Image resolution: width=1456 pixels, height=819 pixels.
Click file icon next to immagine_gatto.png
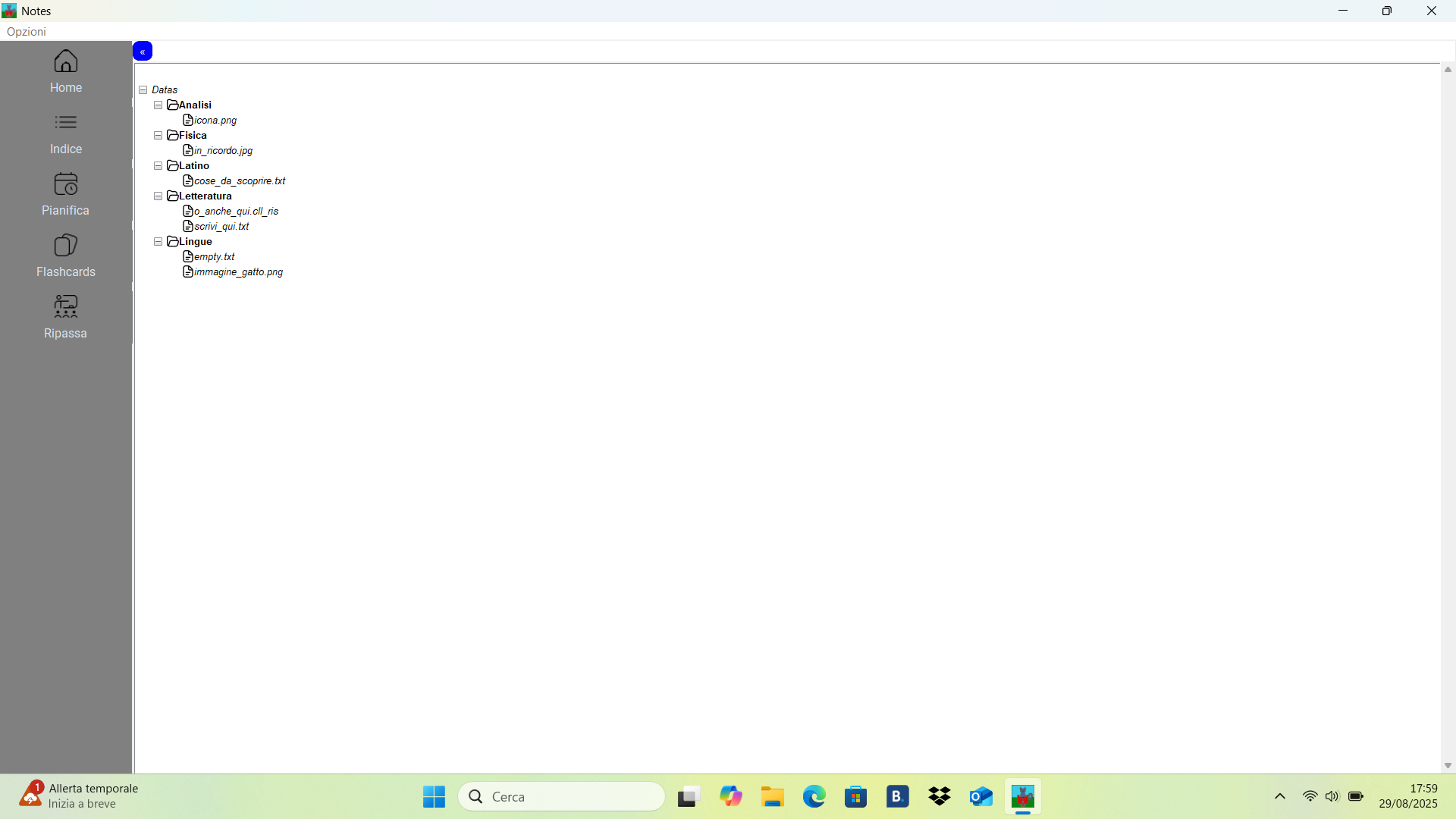[x=188, y=271]
